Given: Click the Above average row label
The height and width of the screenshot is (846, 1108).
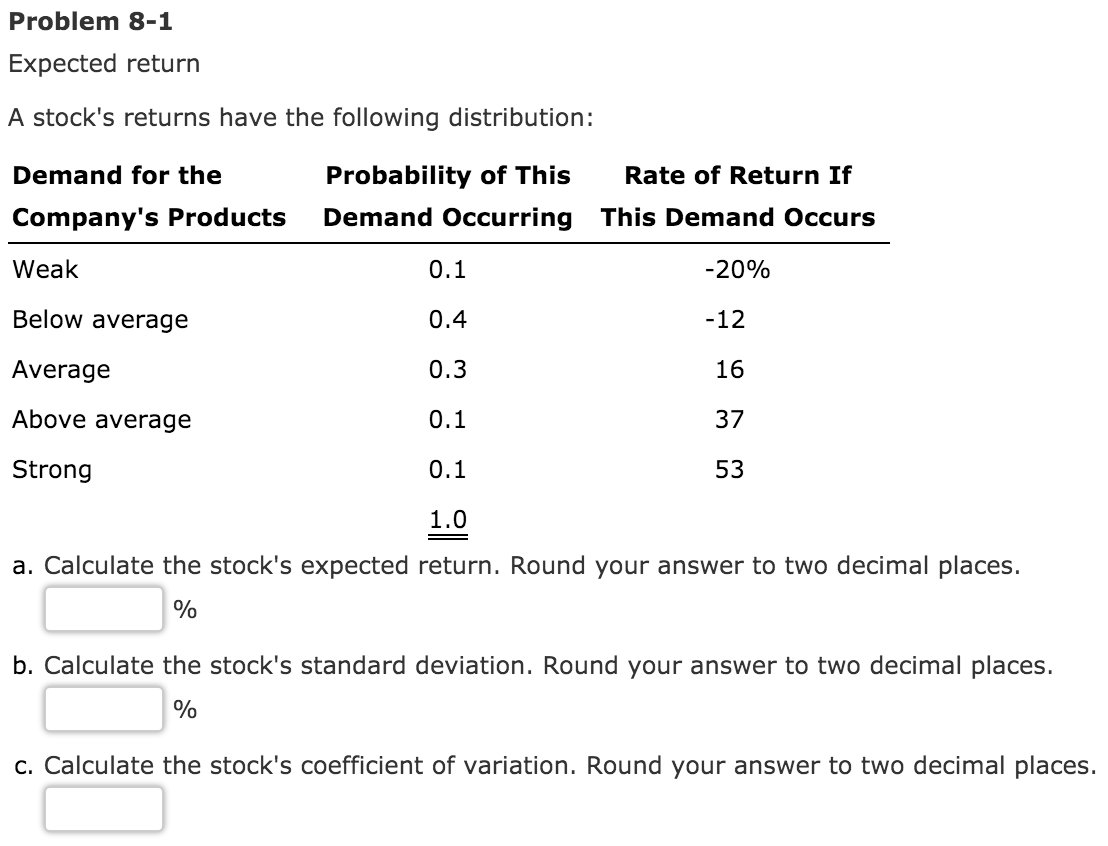Looking at the screenshot, I should point(101,420).
